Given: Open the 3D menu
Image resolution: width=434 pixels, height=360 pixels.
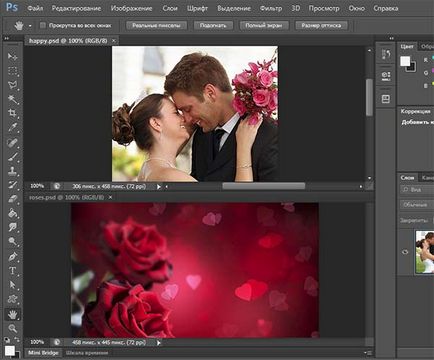Looking at the screenshot, I should [x=296, y=8].
